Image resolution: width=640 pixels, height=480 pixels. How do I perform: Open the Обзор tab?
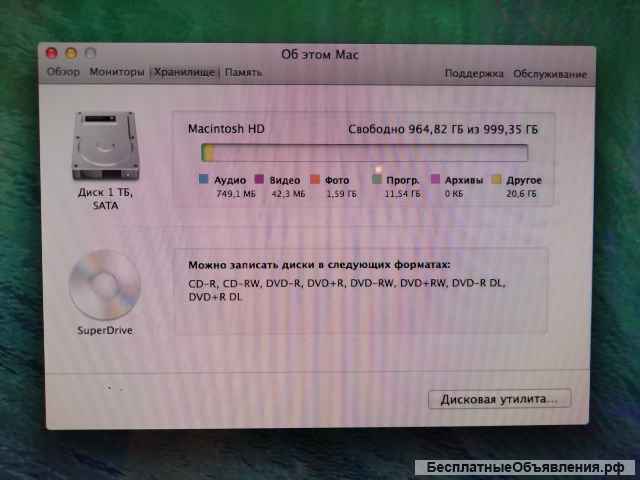(x=63, y=72)
